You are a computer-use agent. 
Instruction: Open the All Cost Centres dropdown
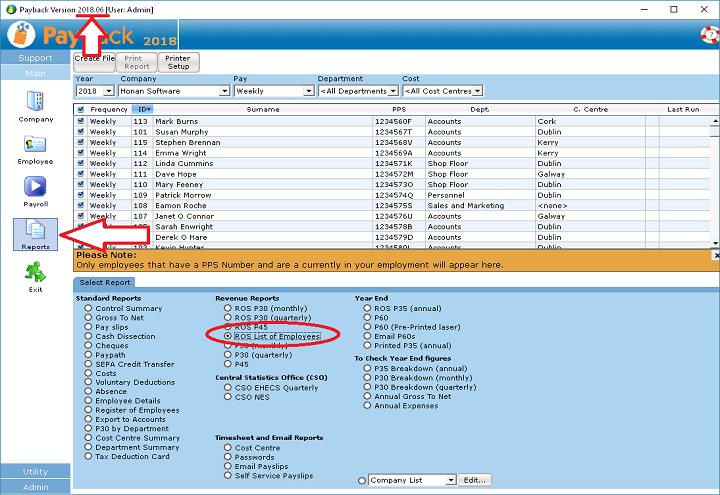478,91
